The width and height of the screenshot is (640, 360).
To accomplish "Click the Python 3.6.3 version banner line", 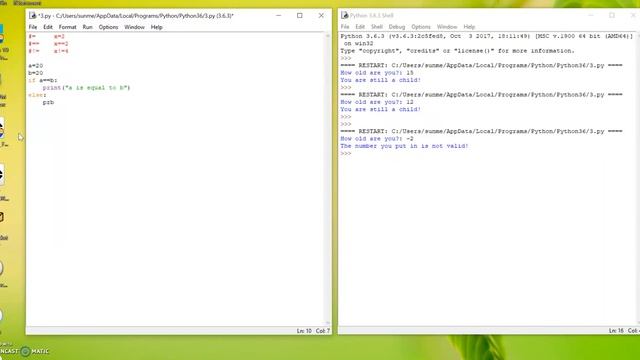I will [487, 36].
